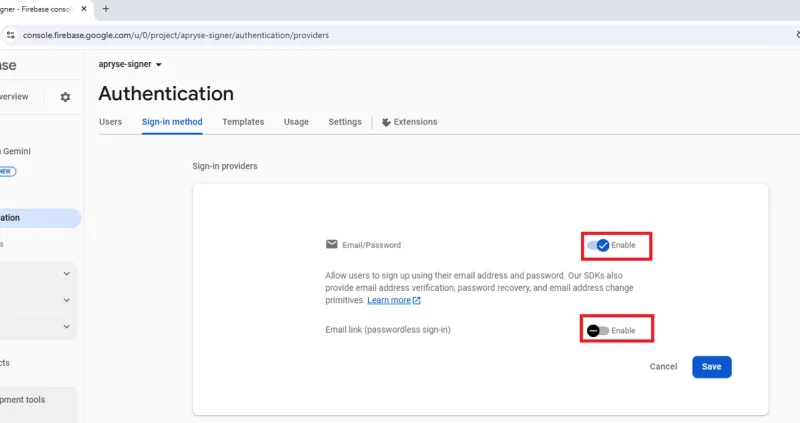This screenshot has height=423, width=800.
Task: Click the Email/Password label text
Action: [x=371, y=245]
